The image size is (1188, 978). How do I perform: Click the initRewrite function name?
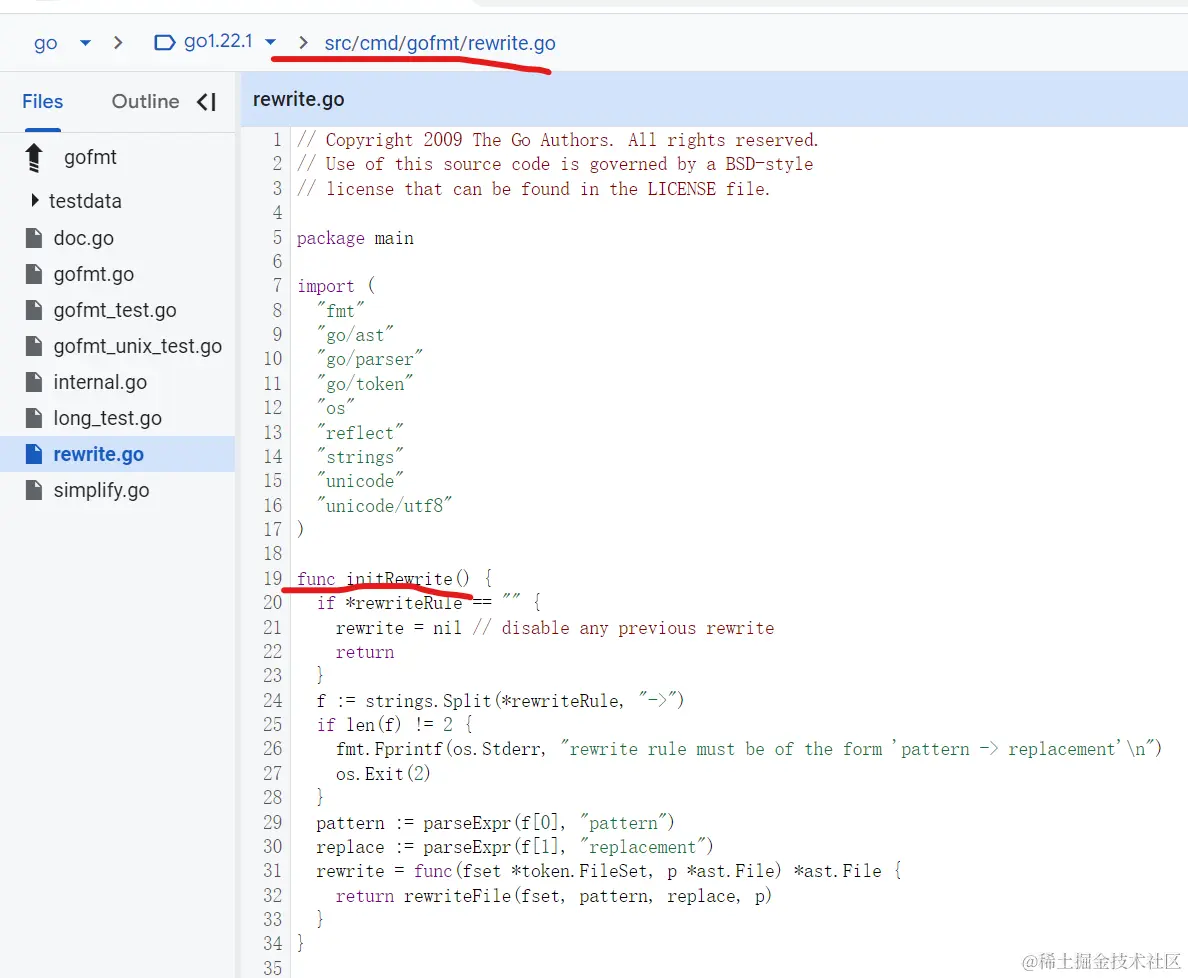click(399, 579)
